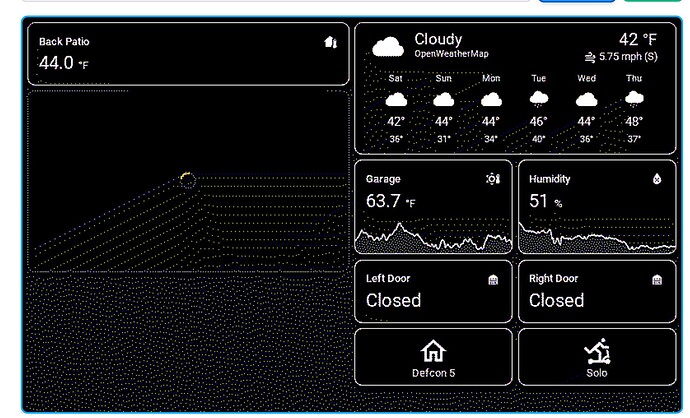The image size is (690, 418).
Task: Select Thursday's rainy forecast icon
Action: point(634,99)
